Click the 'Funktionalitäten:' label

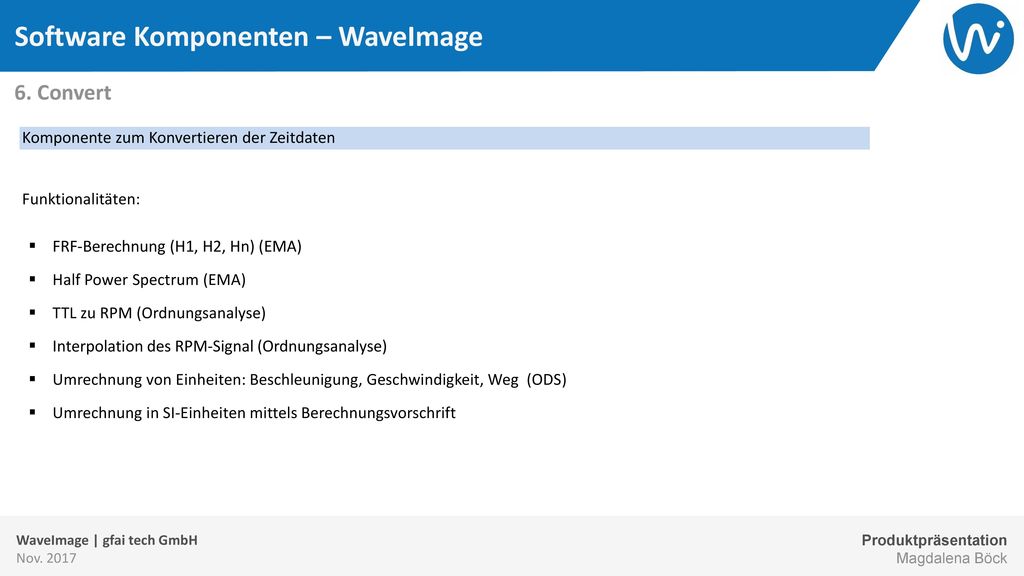pos(81,199)
